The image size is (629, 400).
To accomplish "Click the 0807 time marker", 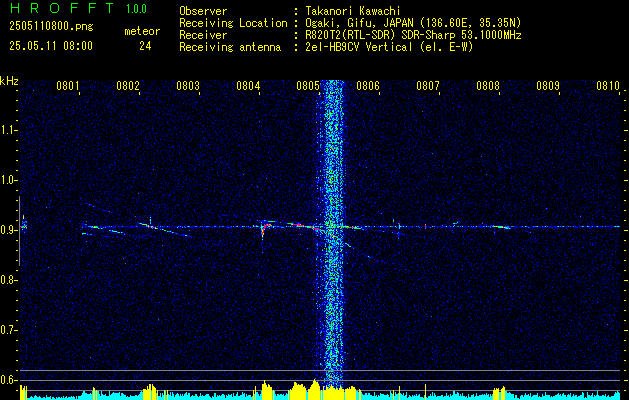I will pyautogui.click(x=428, y=86).
